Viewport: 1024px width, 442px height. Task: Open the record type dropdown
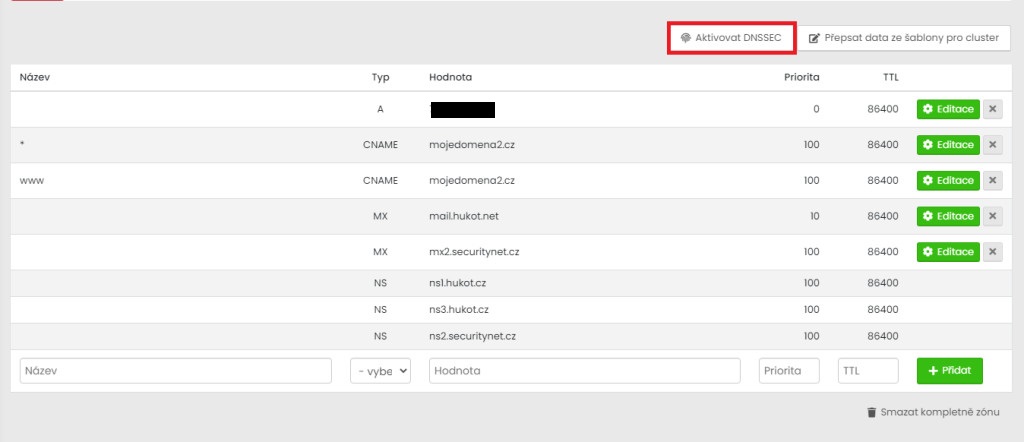coord(380,370)
